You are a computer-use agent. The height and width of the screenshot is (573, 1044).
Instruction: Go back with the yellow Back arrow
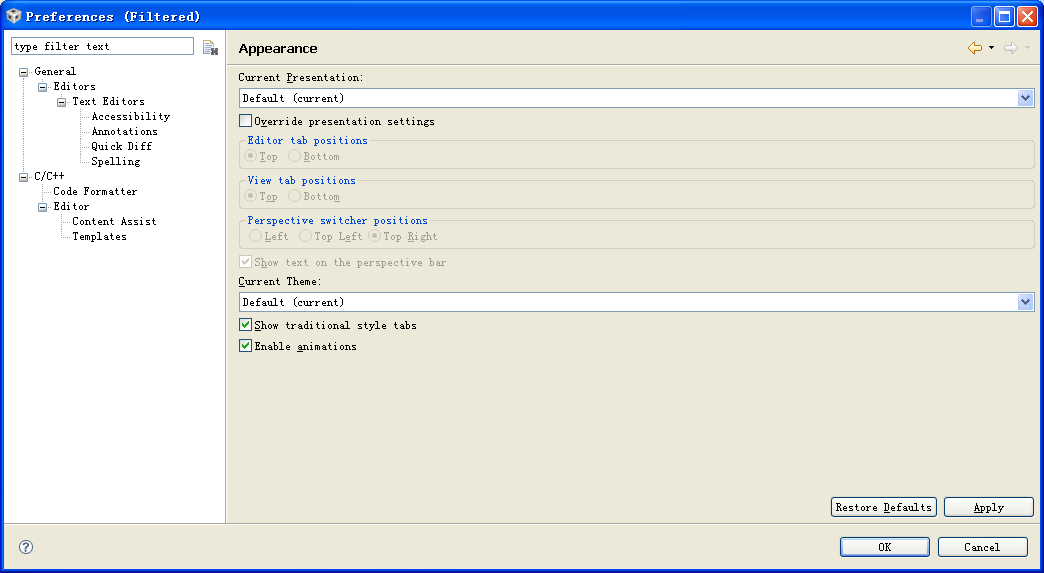974,48
